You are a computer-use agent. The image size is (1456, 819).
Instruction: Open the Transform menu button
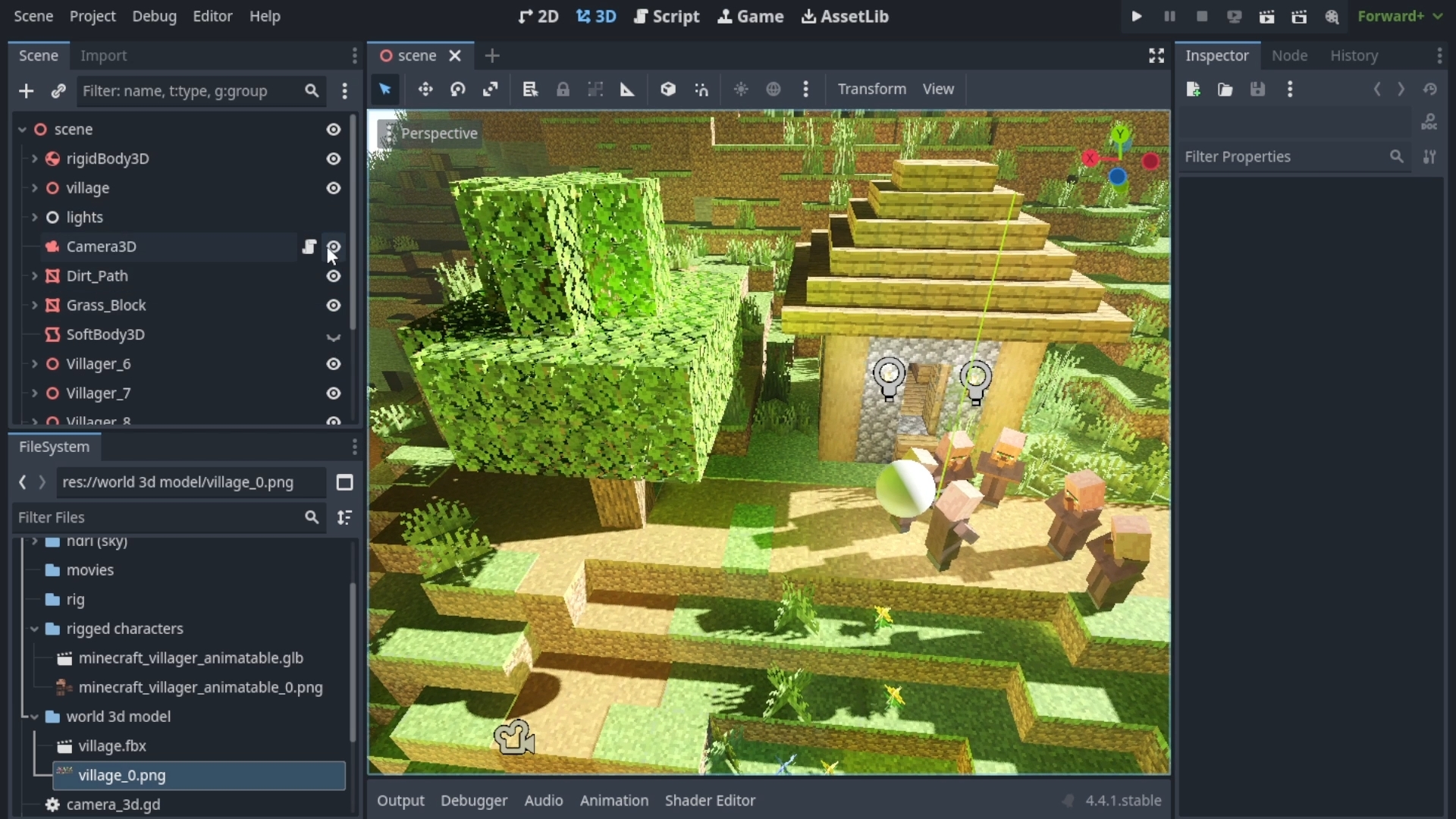[x=871, y=89]
